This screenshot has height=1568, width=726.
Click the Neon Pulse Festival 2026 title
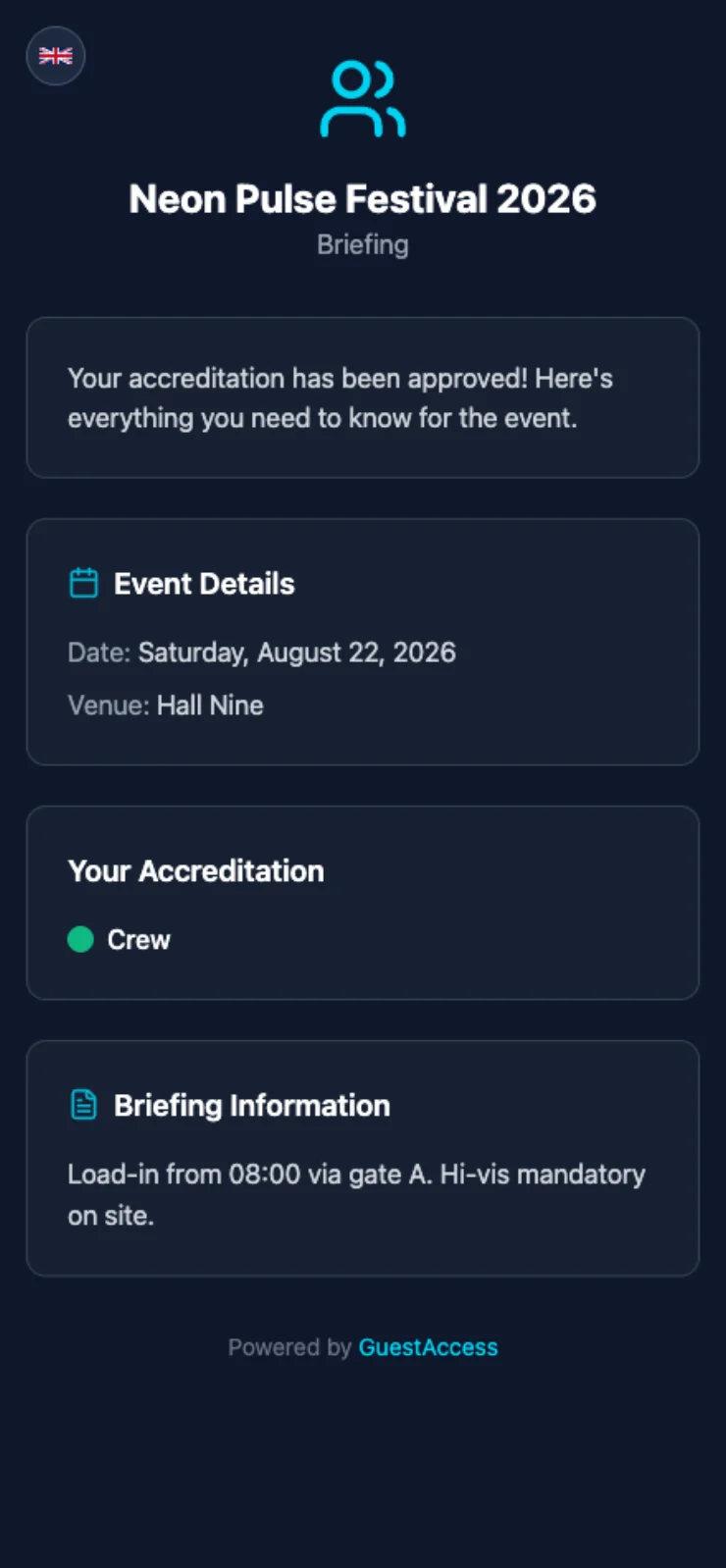[x=363, y=199]
